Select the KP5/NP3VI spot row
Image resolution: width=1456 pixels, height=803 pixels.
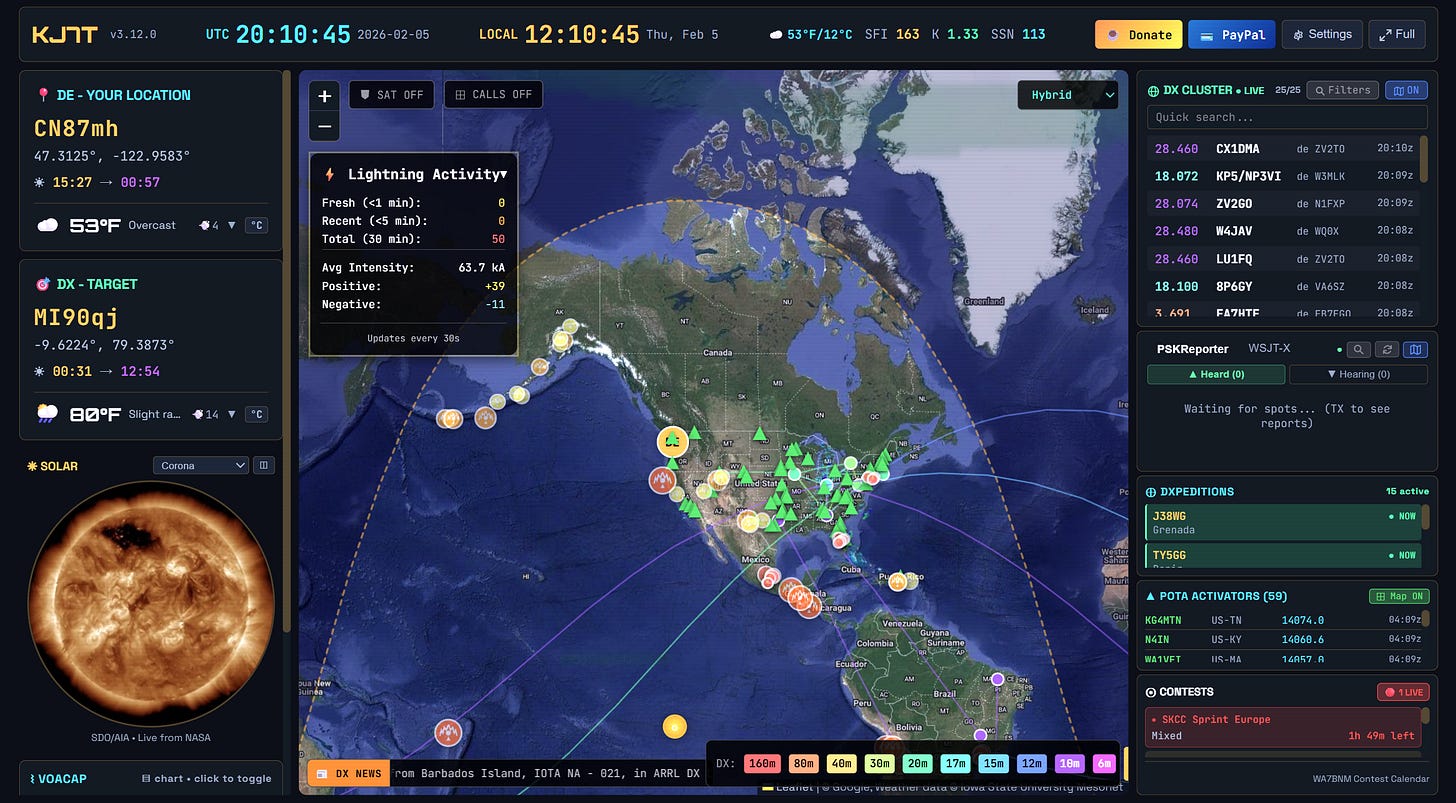tap(1283, 176)
